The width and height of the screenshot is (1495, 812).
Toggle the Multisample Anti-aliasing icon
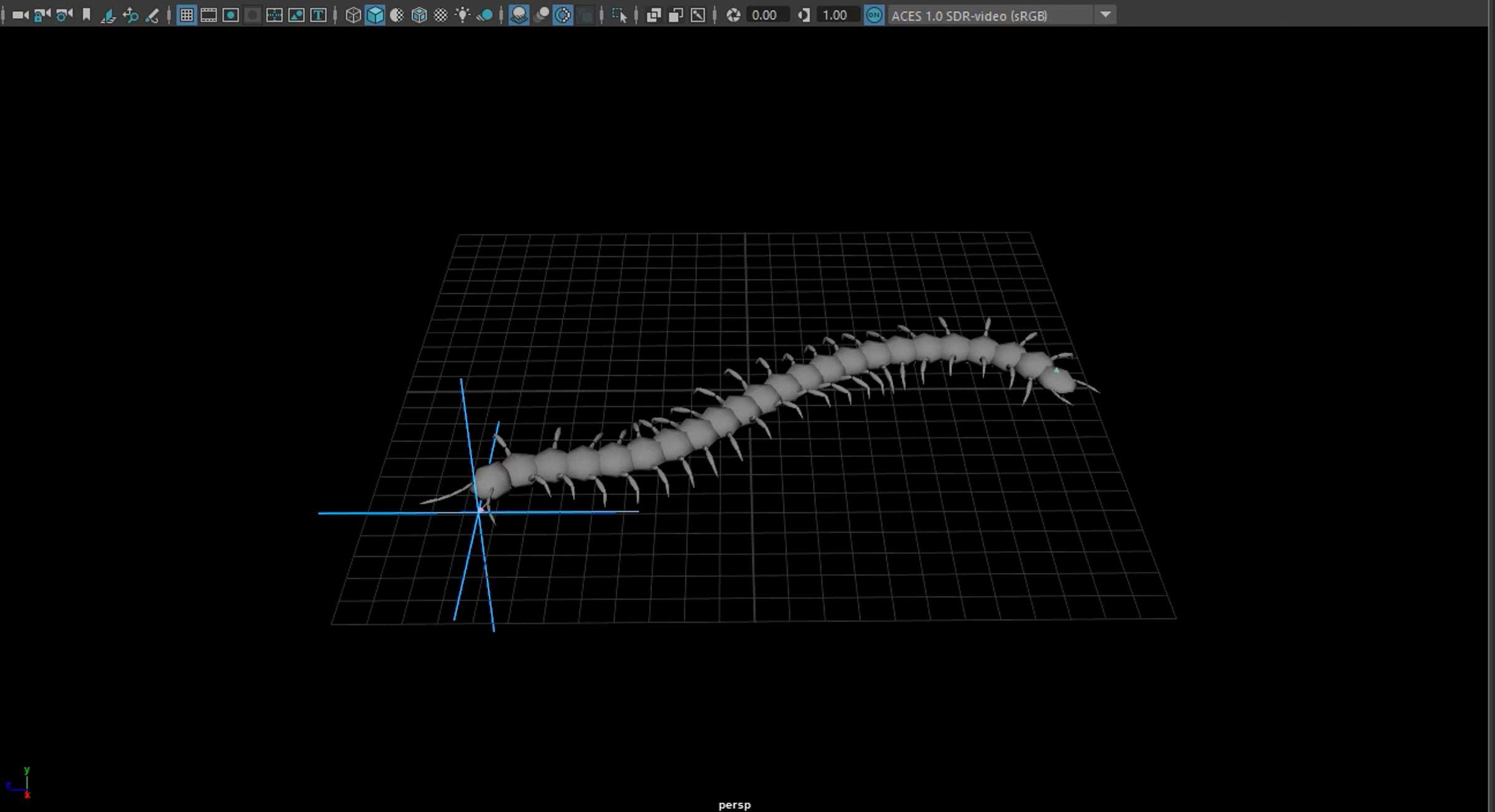[562, 15]
